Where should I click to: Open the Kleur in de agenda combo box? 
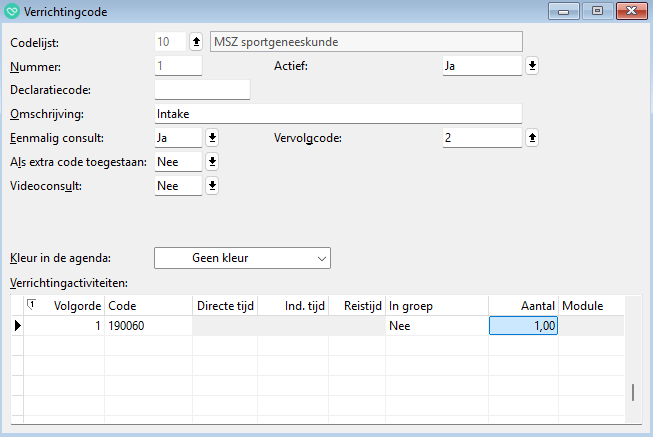(x=242, y=258)
